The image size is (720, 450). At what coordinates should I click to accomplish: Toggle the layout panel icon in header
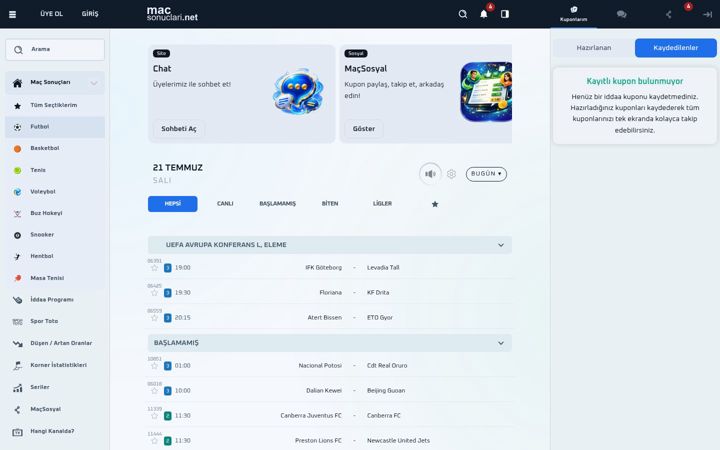(x=505, y=14)
